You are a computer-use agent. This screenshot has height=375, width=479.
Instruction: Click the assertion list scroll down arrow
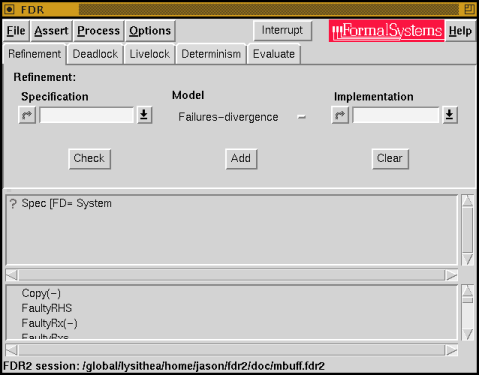pyautogui.click(x=467, y=259)
